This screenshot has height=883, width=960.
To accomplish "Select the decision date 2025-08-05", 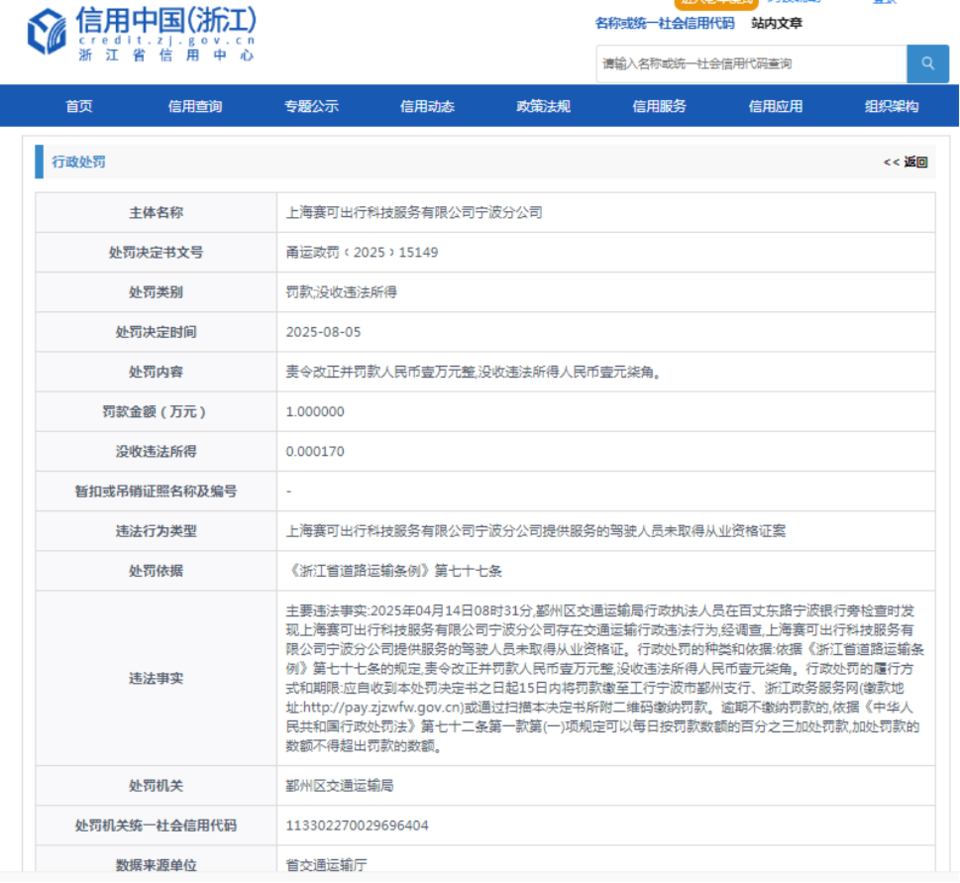I will point(323,332).
